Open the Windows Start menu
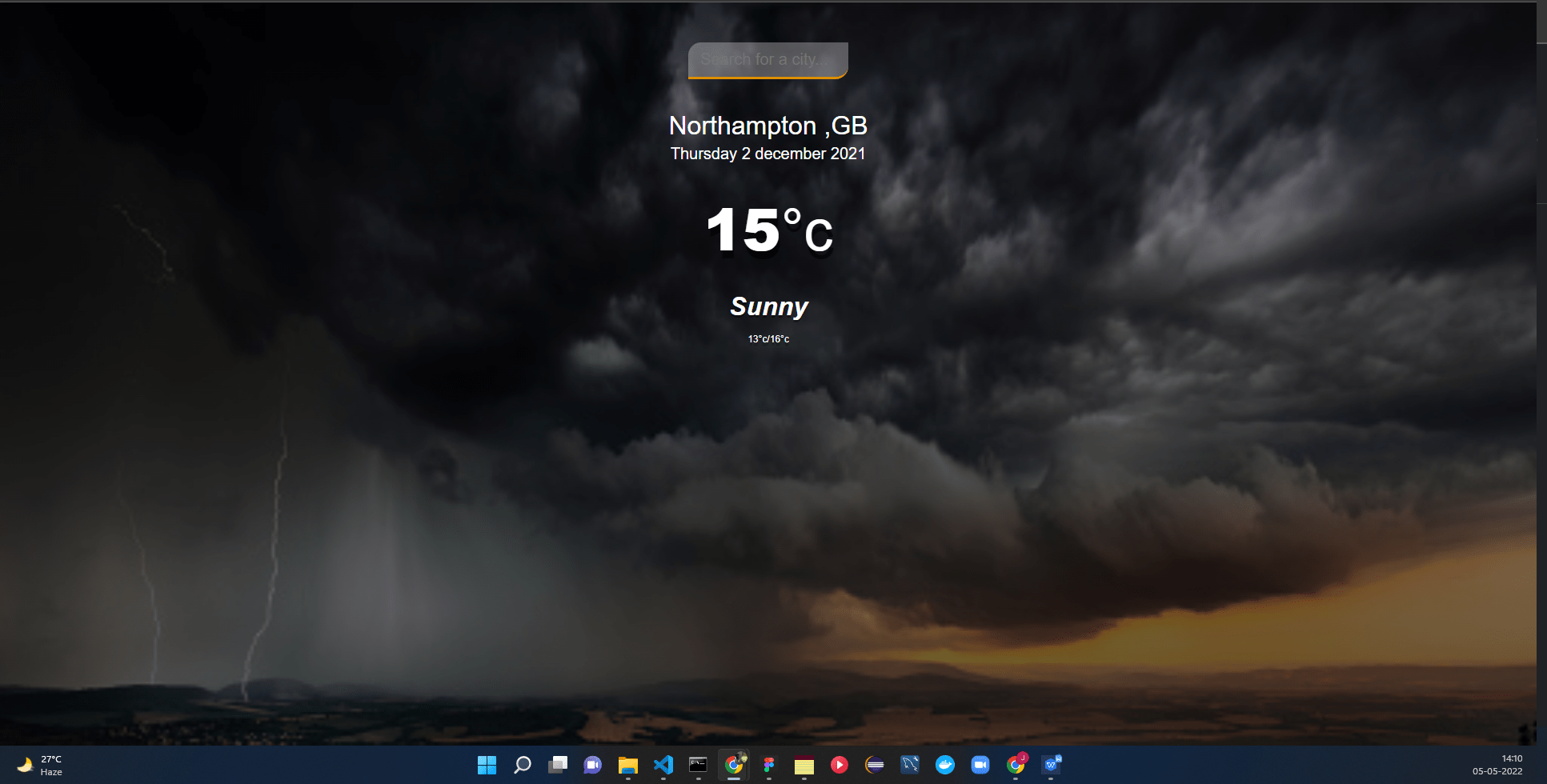Image resolution: width=1547 pixels, height=784 pixels. click(487, 766)
